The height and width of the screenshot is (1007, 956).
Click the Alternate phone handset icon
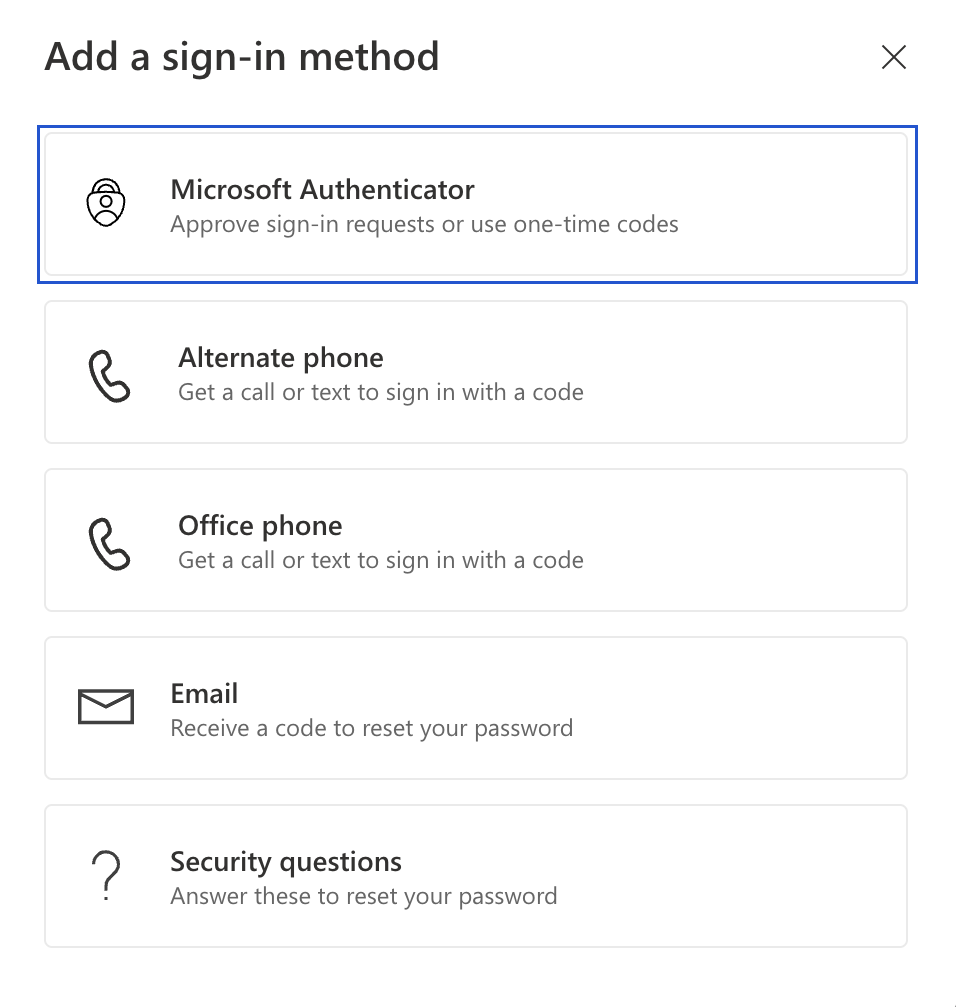pos(110,373)
